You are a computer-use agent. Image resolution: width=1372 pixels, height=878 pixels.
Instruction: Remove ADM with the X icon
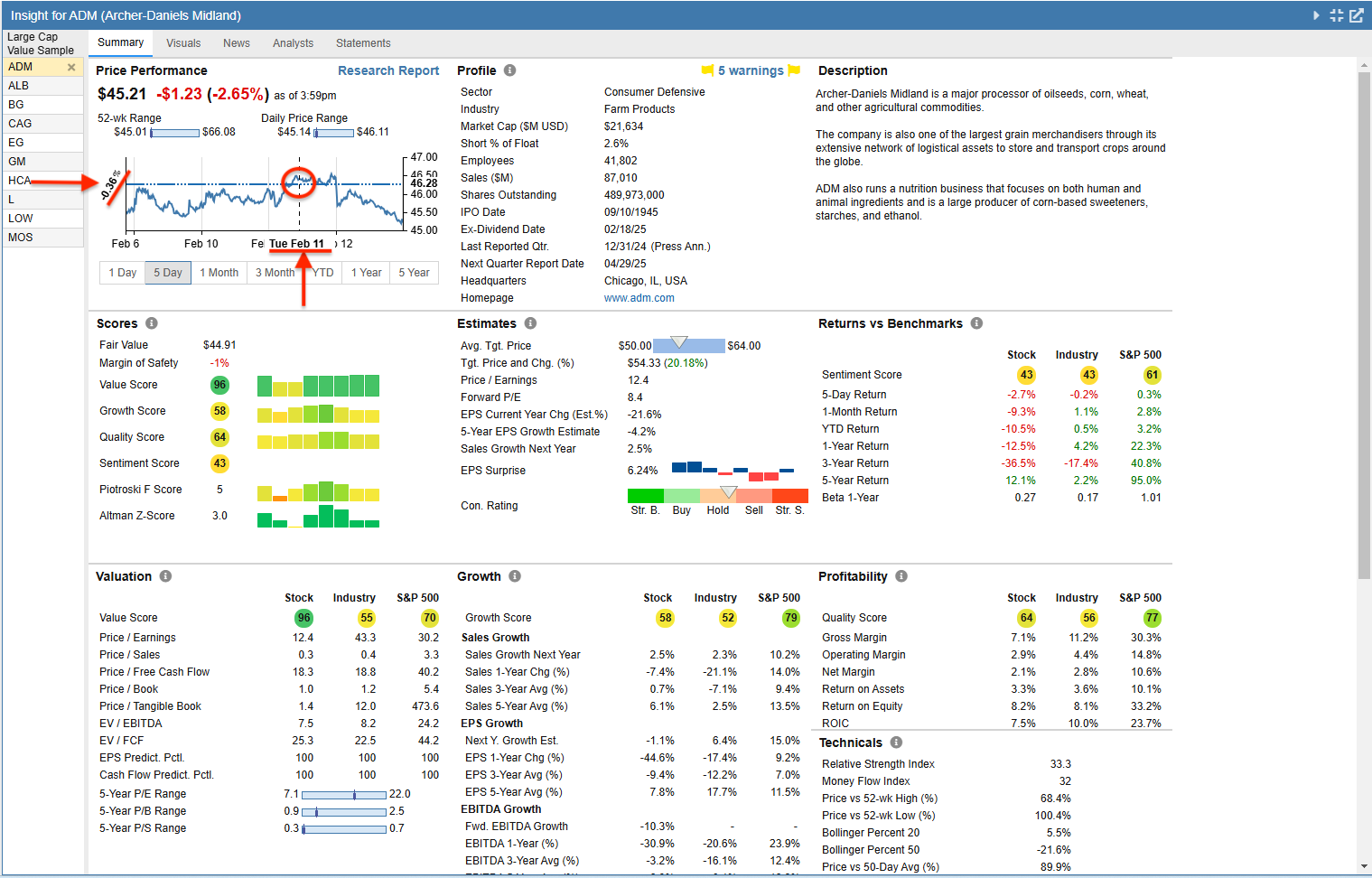pyautogui.click(x=71, y=67)
